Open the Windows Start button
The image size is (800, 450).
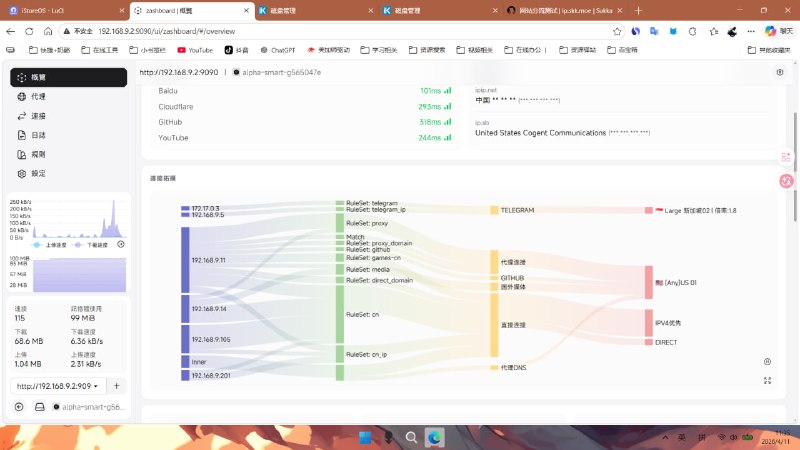click(x=365, y=438)
